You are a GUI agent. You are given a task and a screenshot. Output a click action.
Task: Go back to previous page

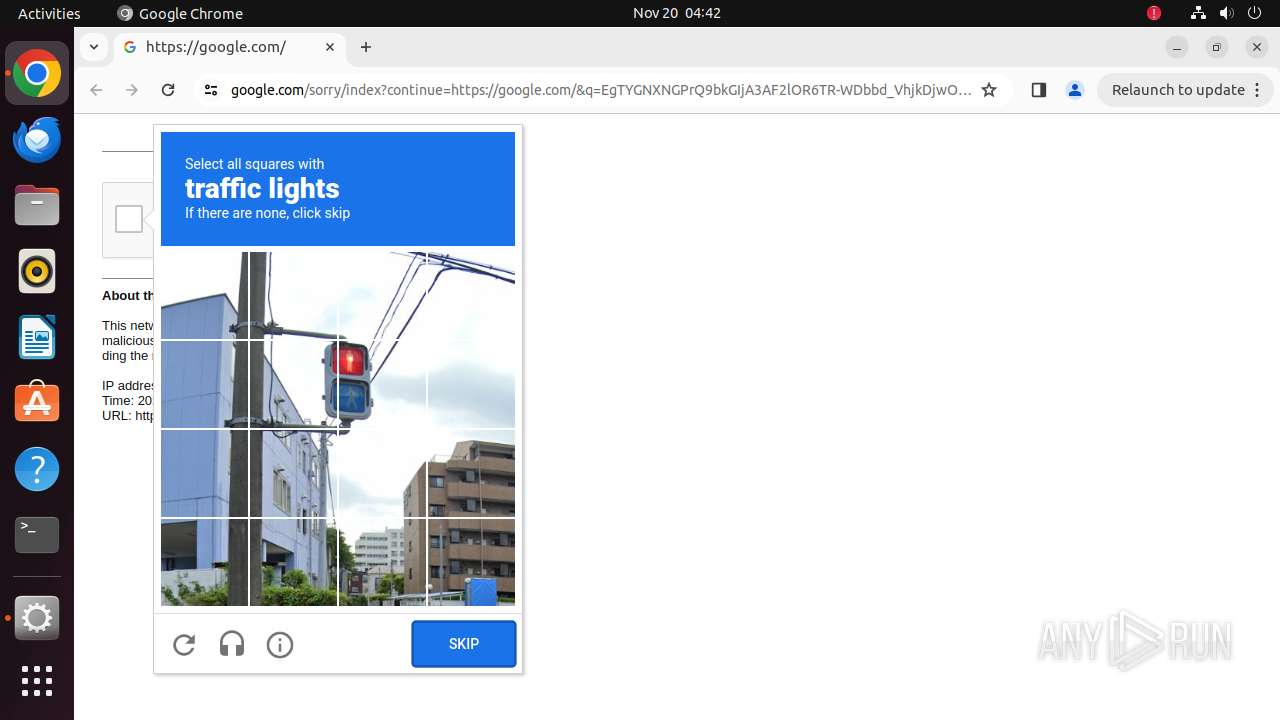pos(96,90)
